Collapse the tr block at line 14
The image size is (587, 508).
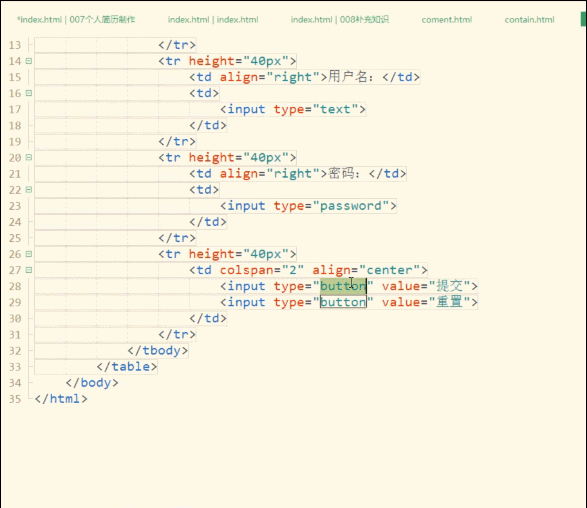tap(29, 61)
